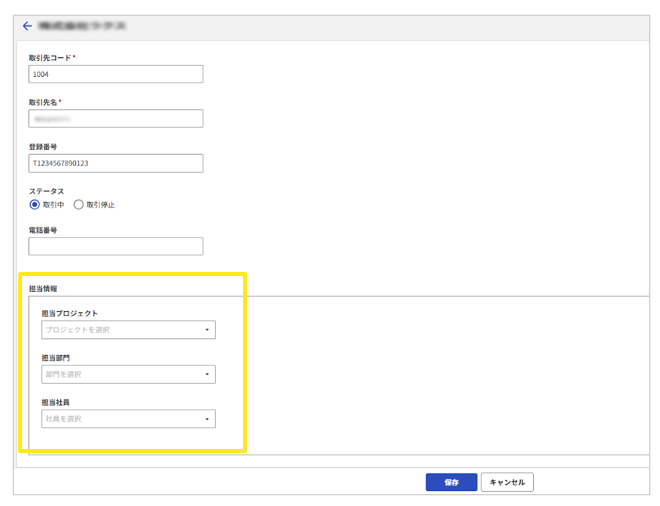660x506 pixels.
Task: Click the 登録番号 input field
Action: (x=116, y=163)
